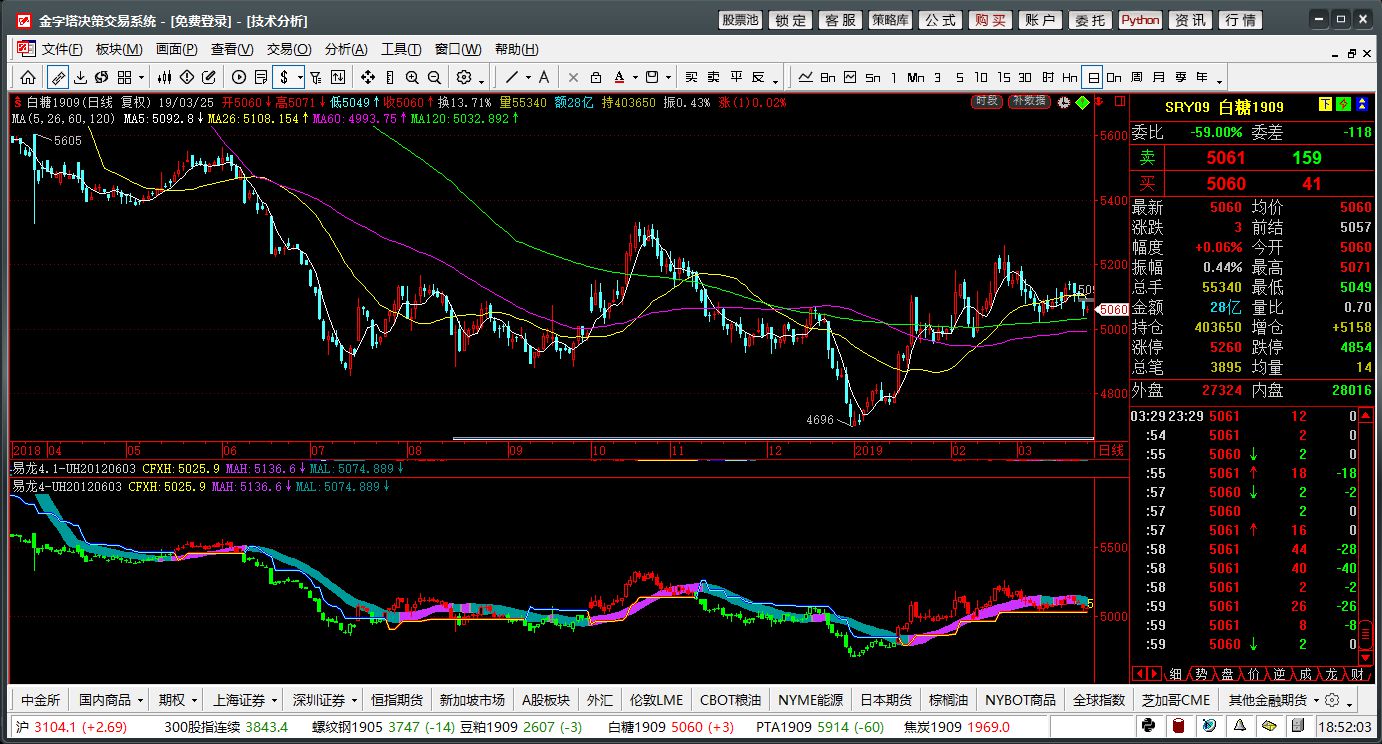The height and width of the screenshot is (744, 1382).
Task: Switch to the time-share line chart icon
Action: click(805, 77)
